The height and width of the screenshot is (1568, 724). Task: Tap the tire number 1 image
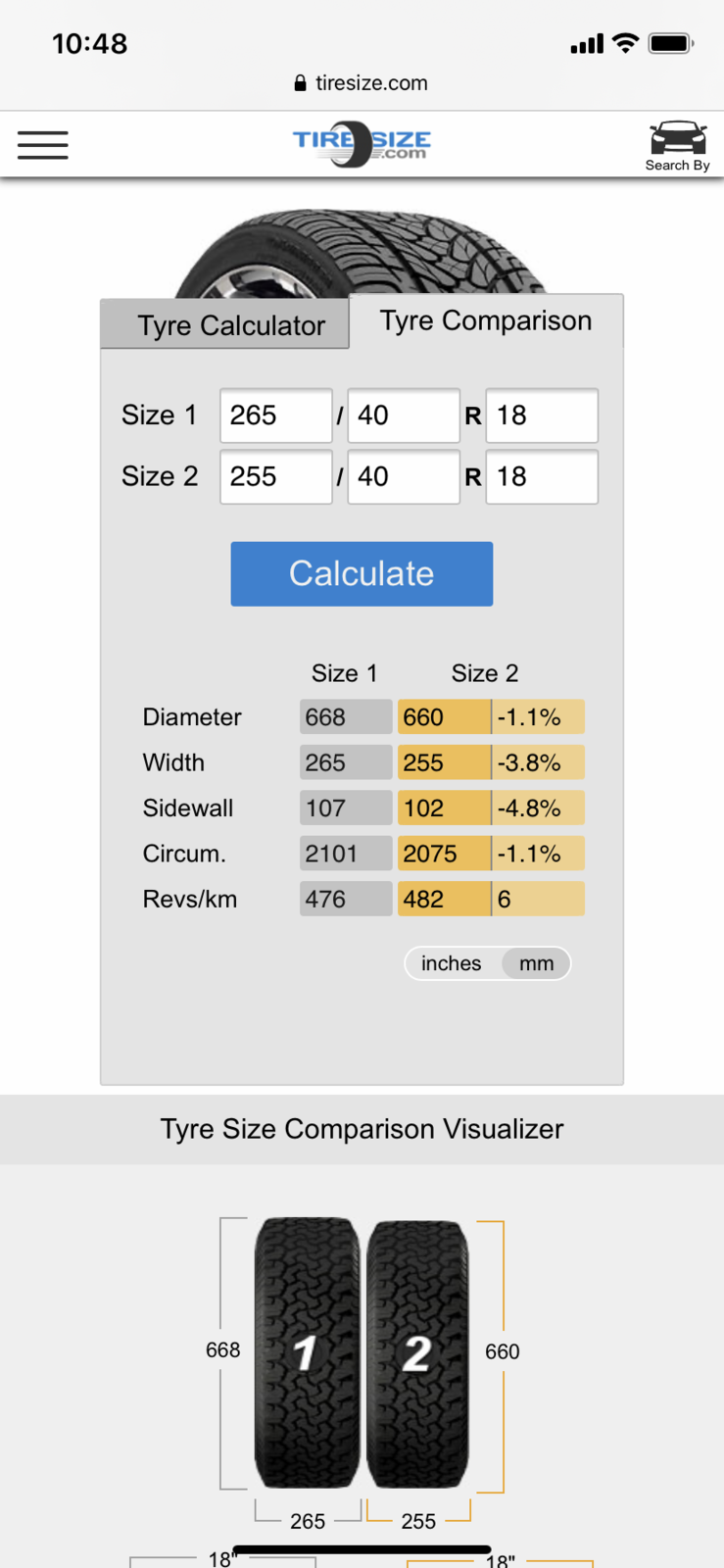pos(307,1352)
